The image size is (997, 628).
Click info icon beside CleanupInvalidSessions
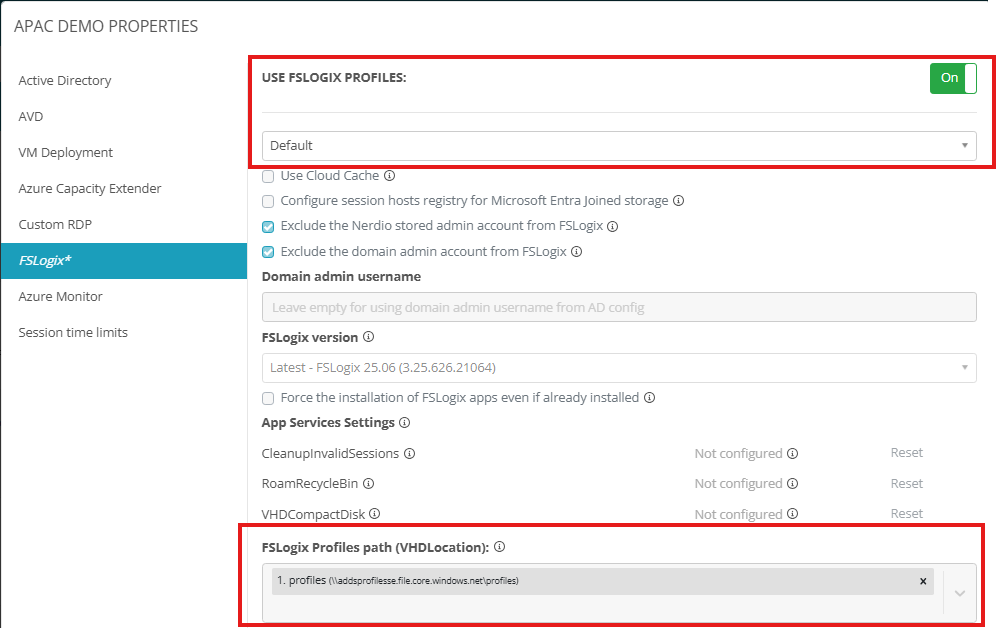[x=409, y=454]
